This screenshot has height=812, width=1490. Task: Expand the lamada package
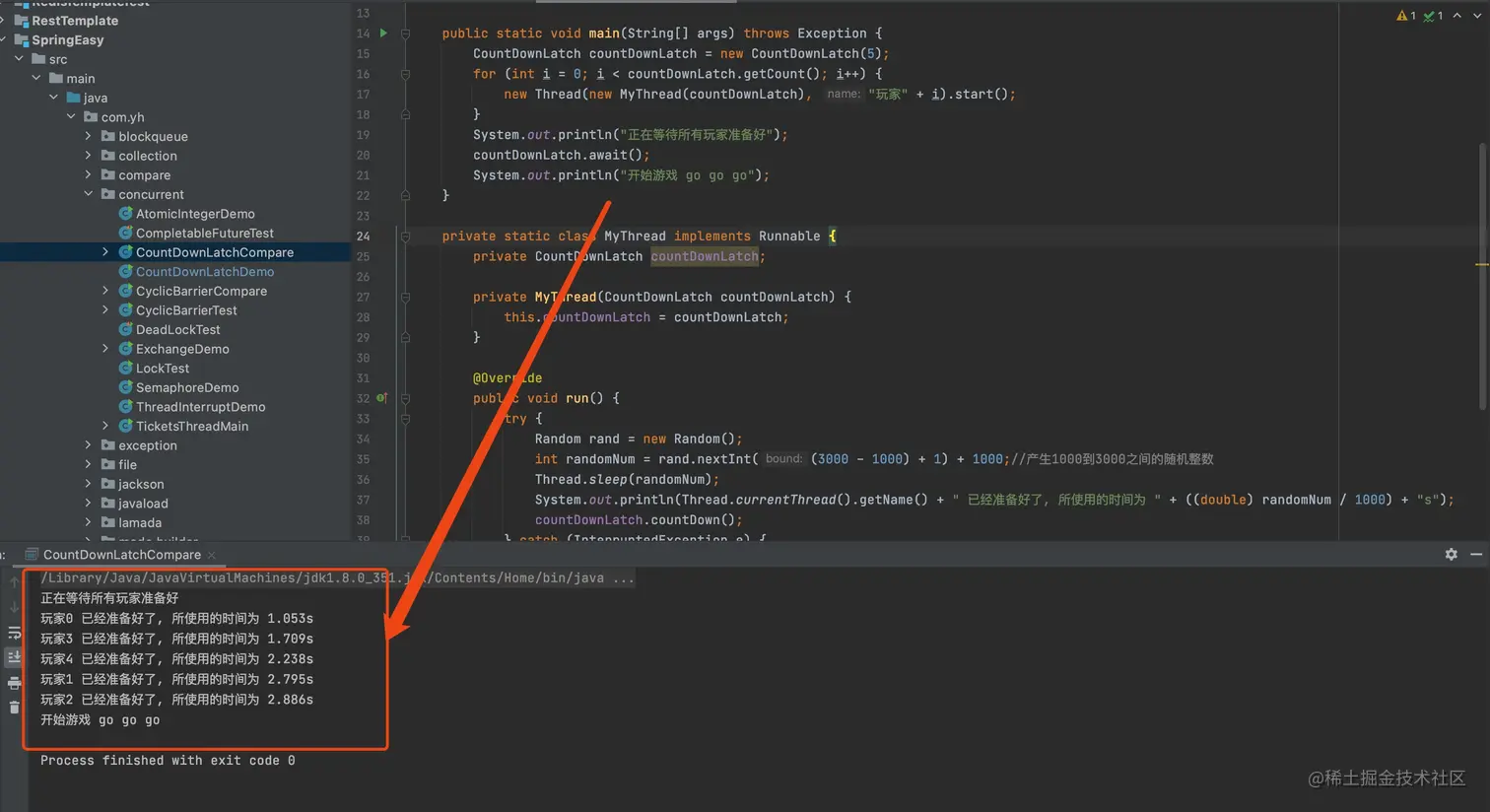(x=89, y=522)
